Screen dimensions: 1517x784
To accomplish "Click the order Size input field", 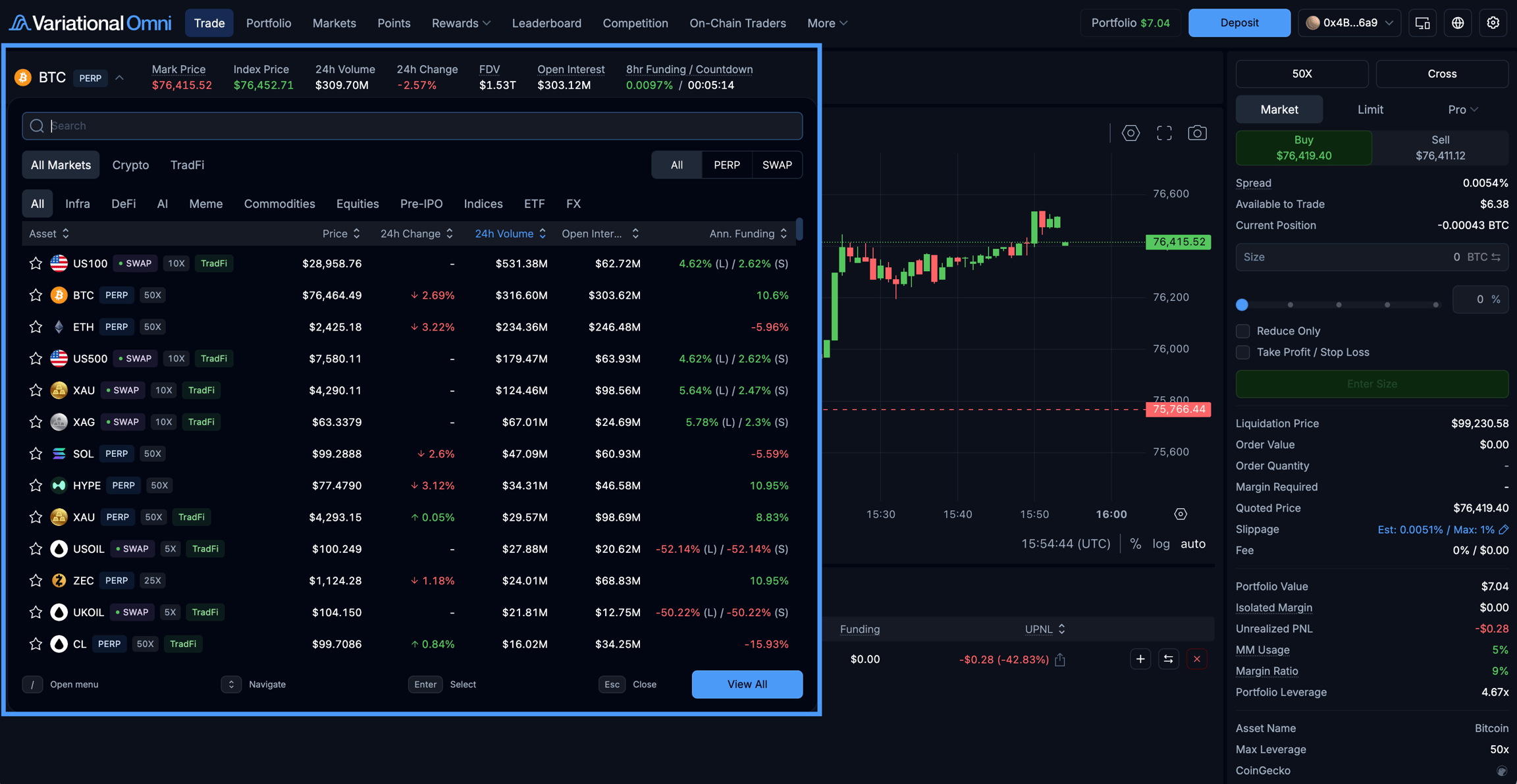I will (x=1372, y=257).
